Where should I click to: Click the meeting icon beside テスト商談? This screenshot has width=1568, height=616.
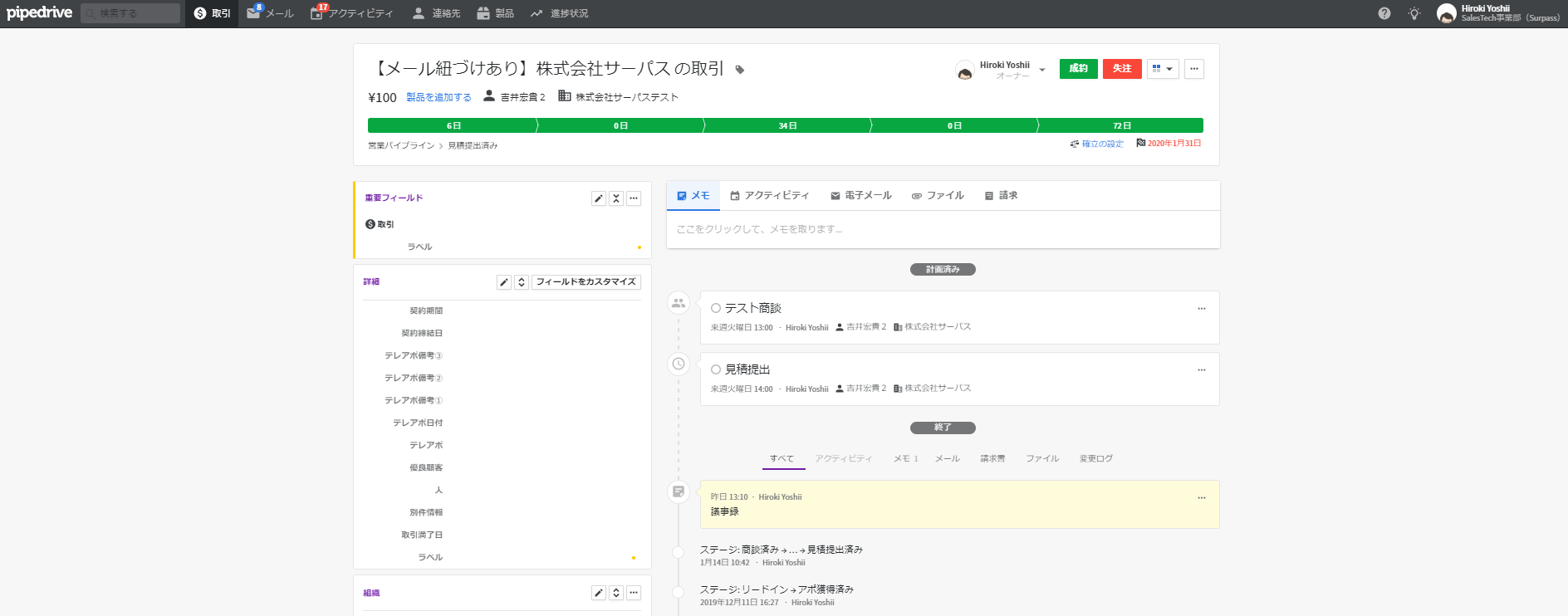[x=679, y=303]
